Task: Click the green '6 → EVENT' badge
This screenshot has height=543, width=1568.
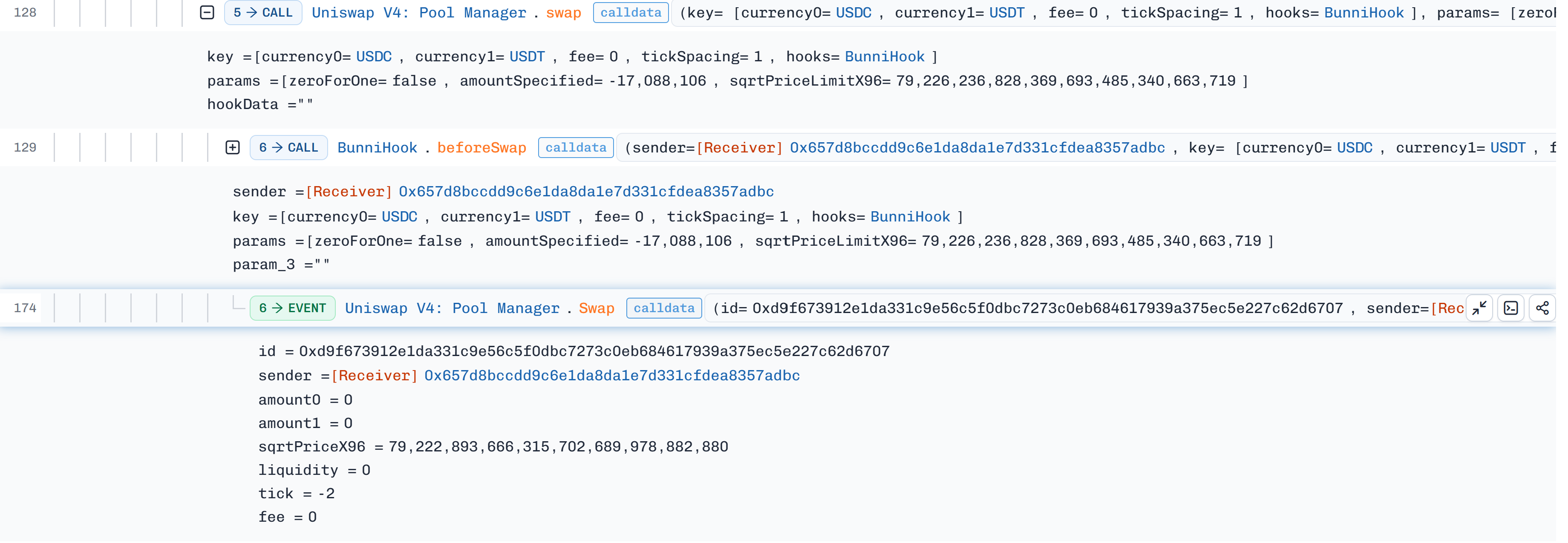Action: [x=292, y=309]
